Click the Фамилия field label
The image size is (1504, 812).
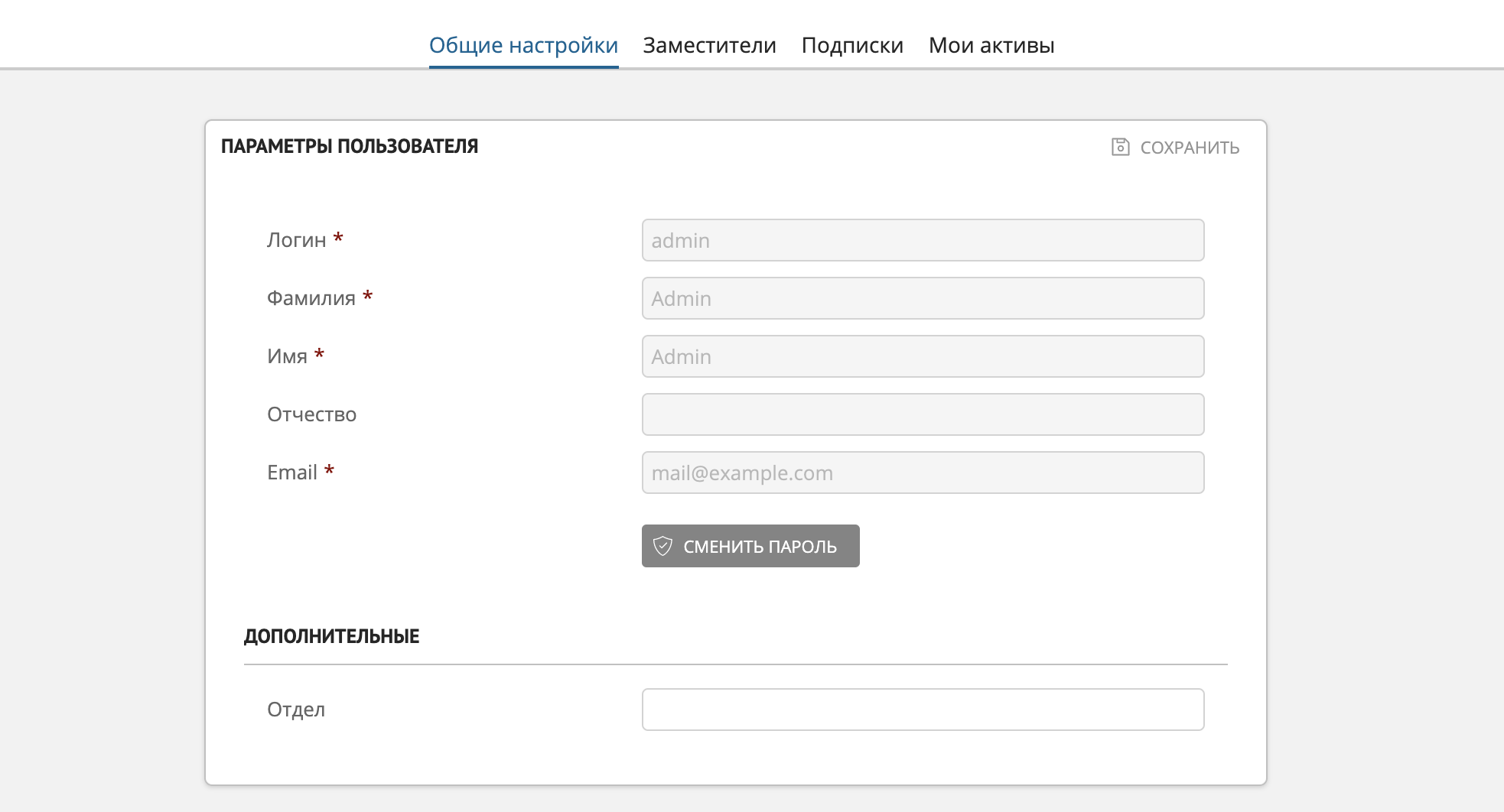tap(311, 298)
